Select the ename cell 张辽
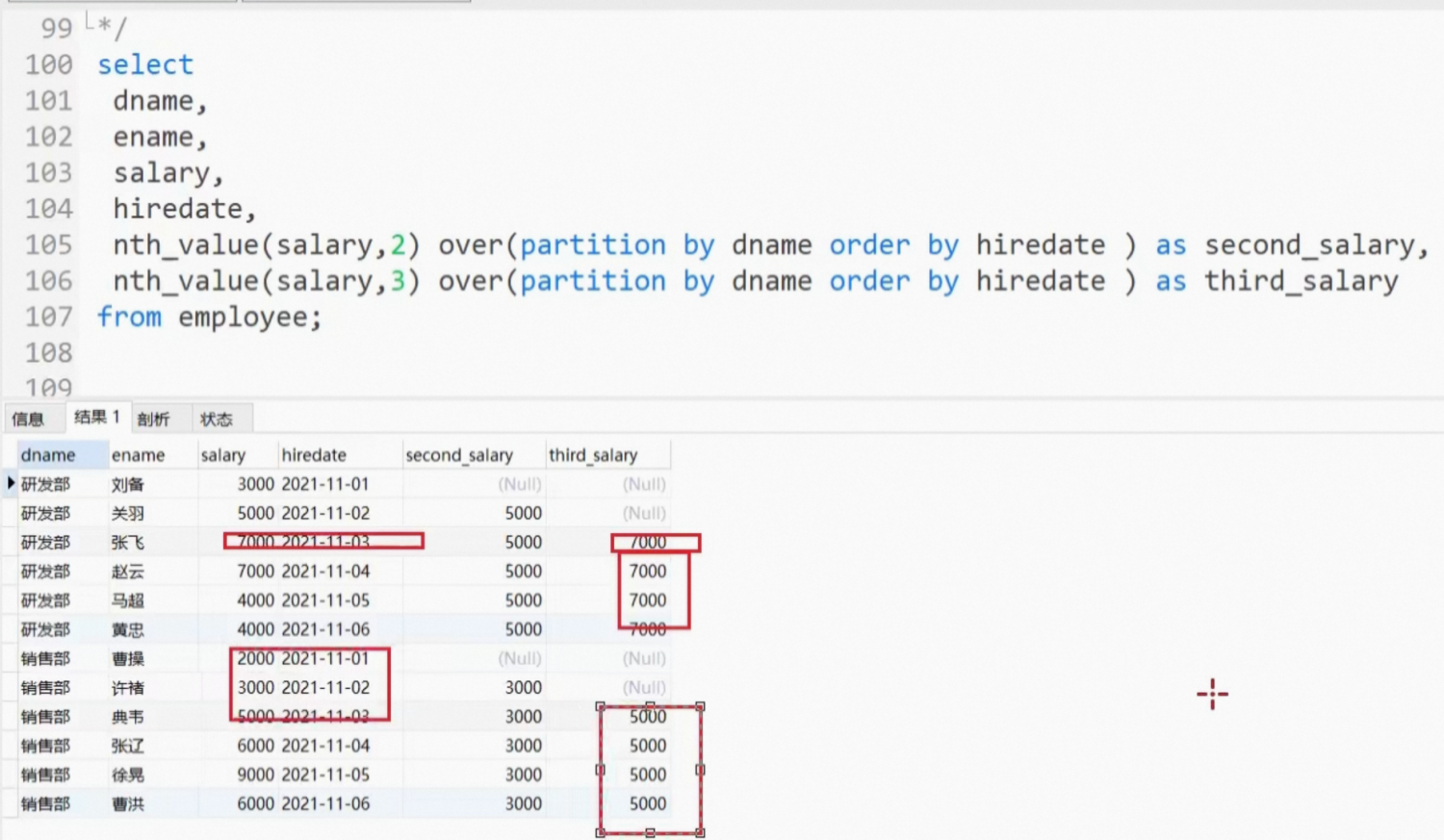This screenshot has height=840, width=1444. click(128, 746)
